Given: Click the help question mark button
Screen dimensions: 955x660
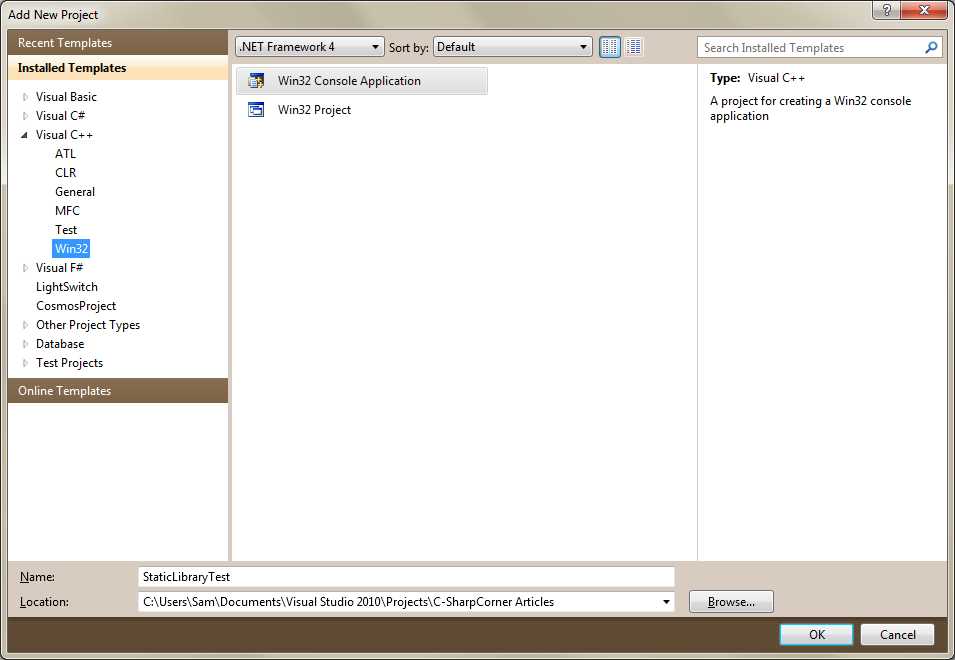Looking at the screenshot, I should (x=887, y=10).
